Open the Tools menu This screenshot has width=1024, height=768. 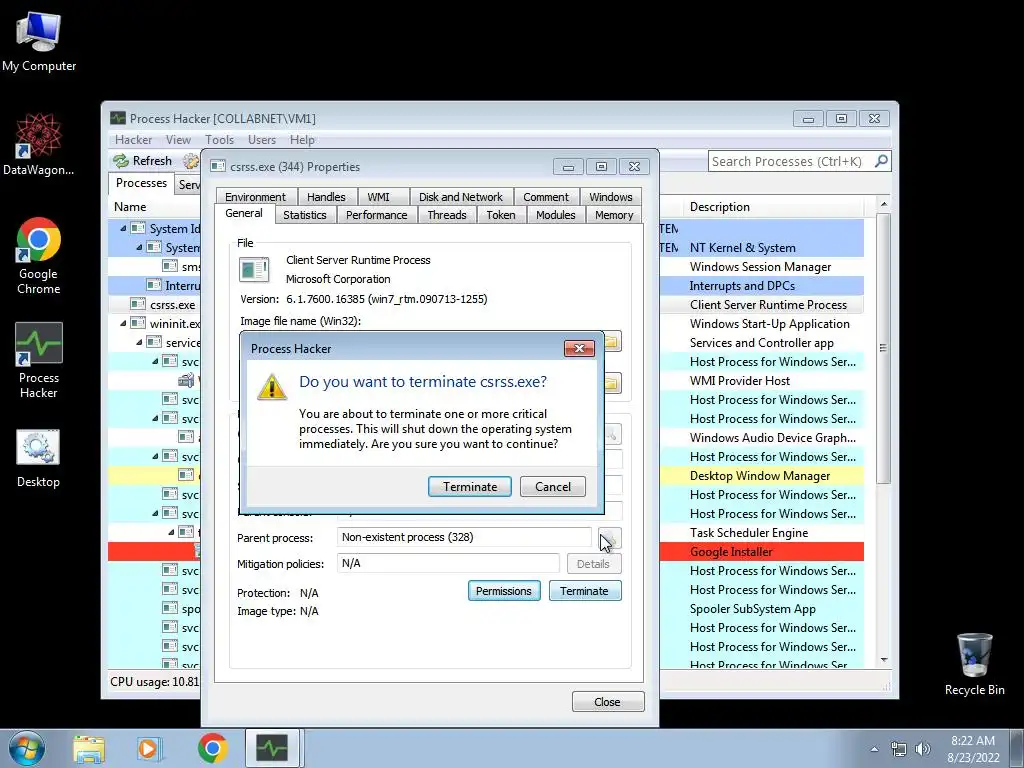tap(219, 140)
